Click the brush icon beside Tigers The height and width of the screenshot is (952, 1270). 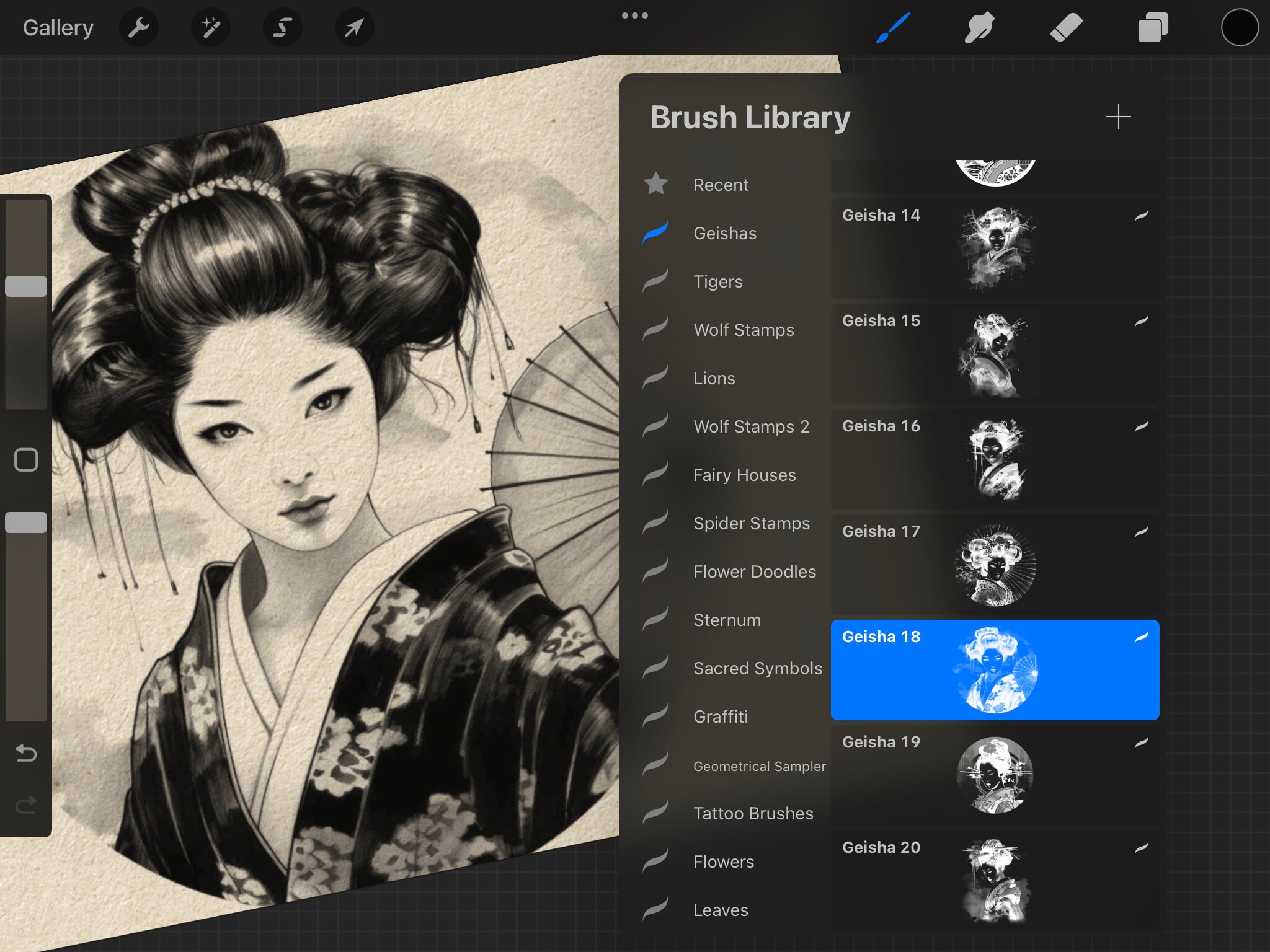point(655,280)
